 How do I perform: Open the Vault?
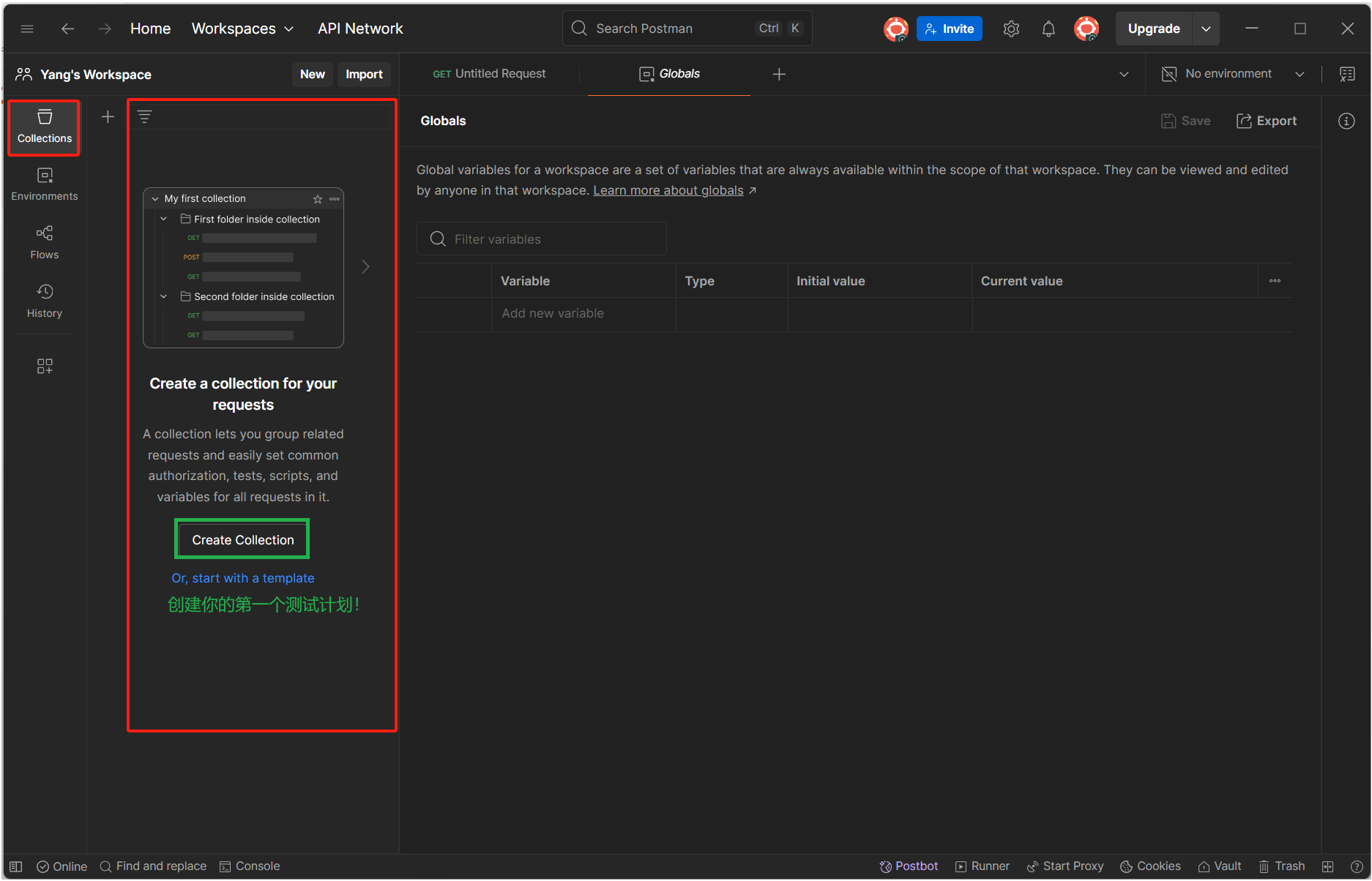point(1220,866)
